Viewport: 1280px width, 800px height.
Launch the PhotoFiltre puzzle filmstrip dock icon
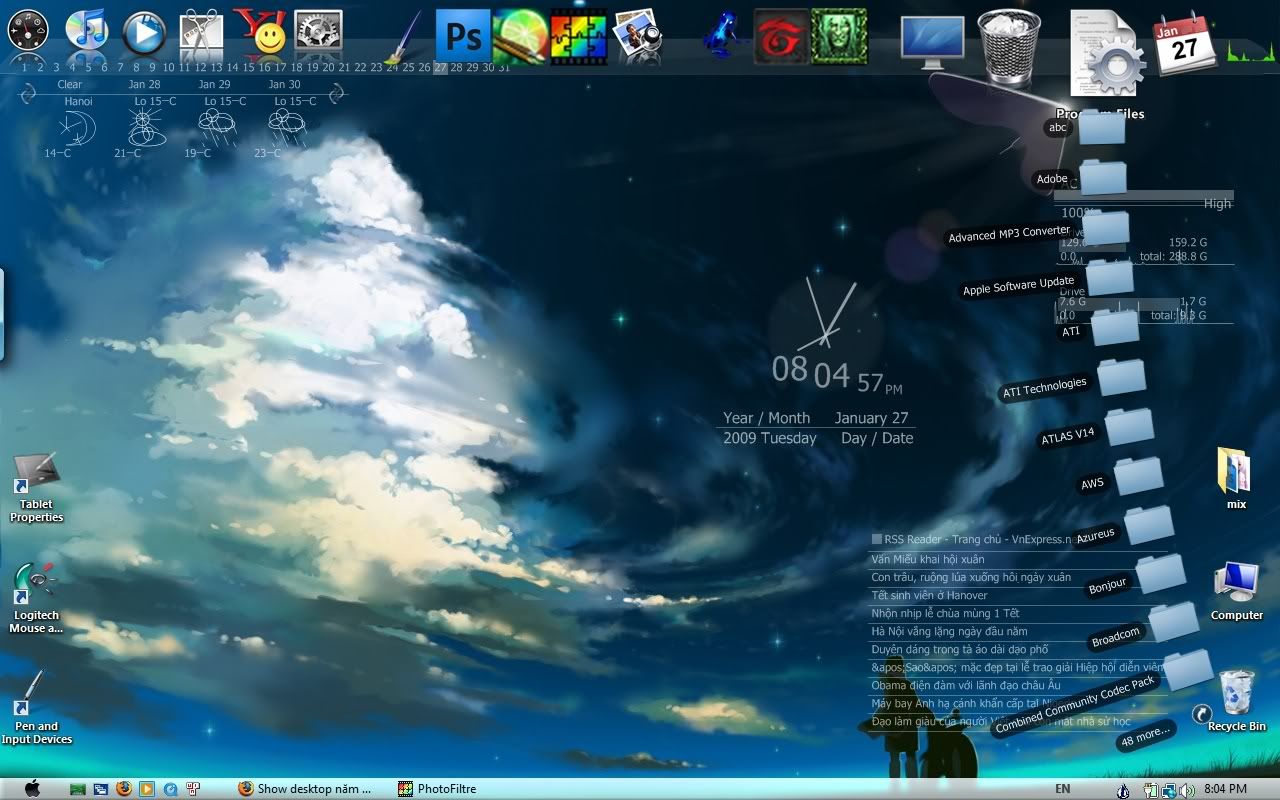coord(578,36)
